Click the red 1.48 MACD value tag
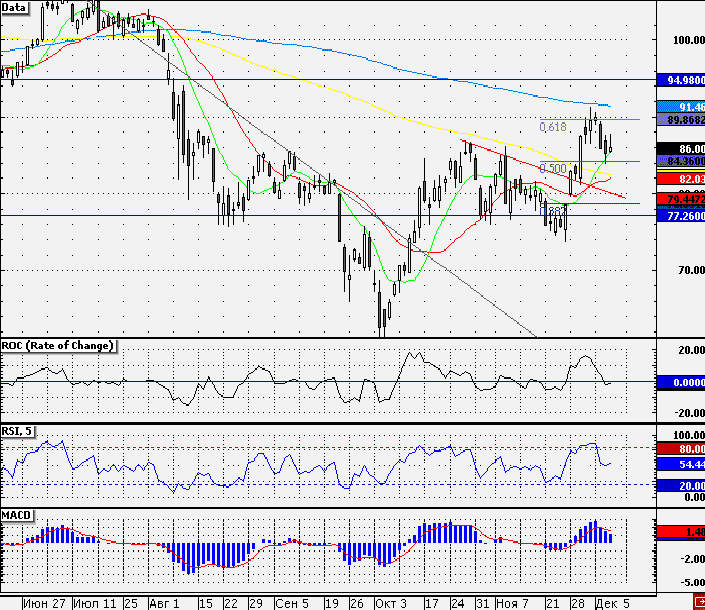705x610 pixels. click(681, 532)
